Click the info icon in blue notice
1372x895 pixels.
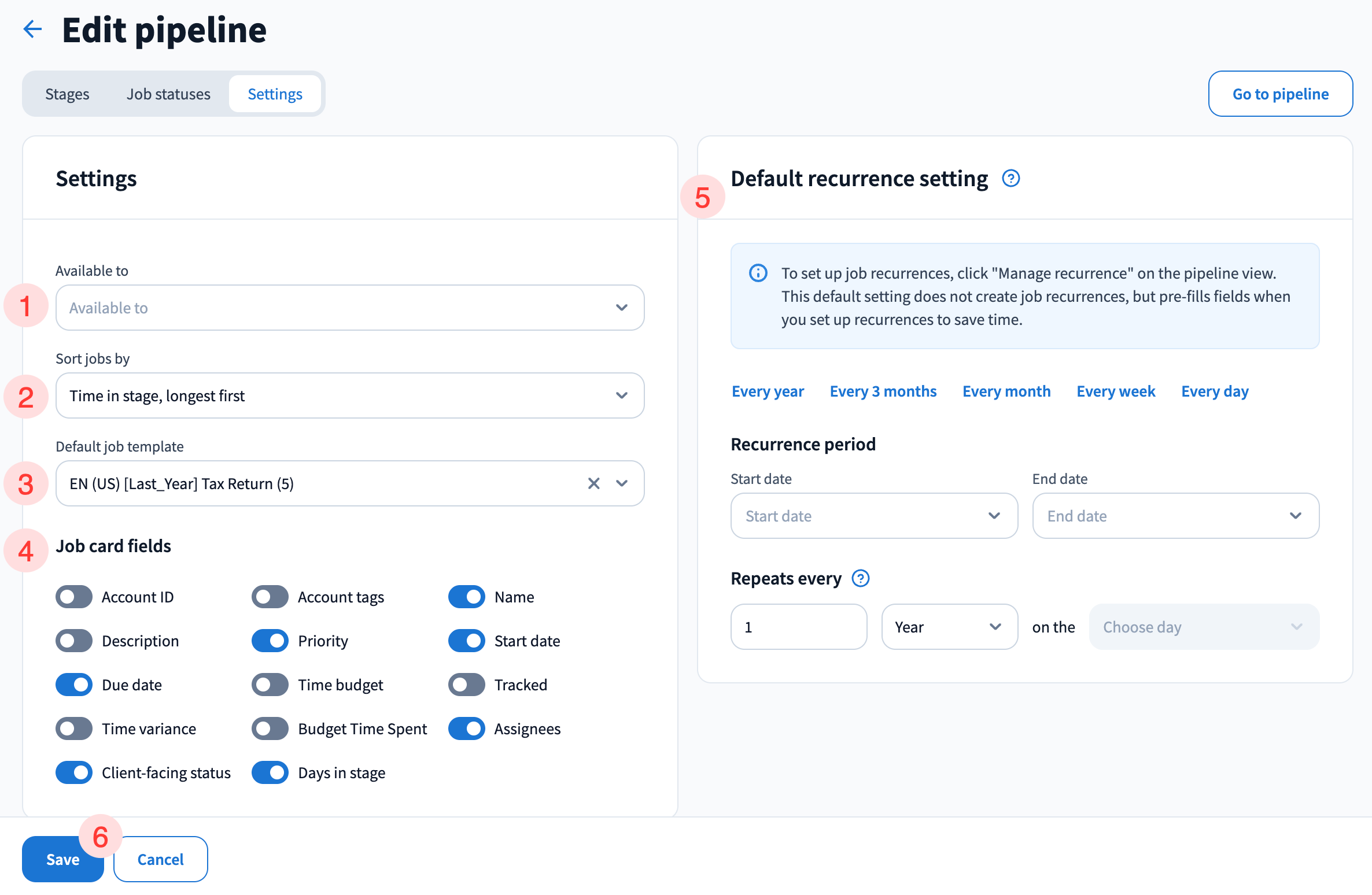click(758, 273)
